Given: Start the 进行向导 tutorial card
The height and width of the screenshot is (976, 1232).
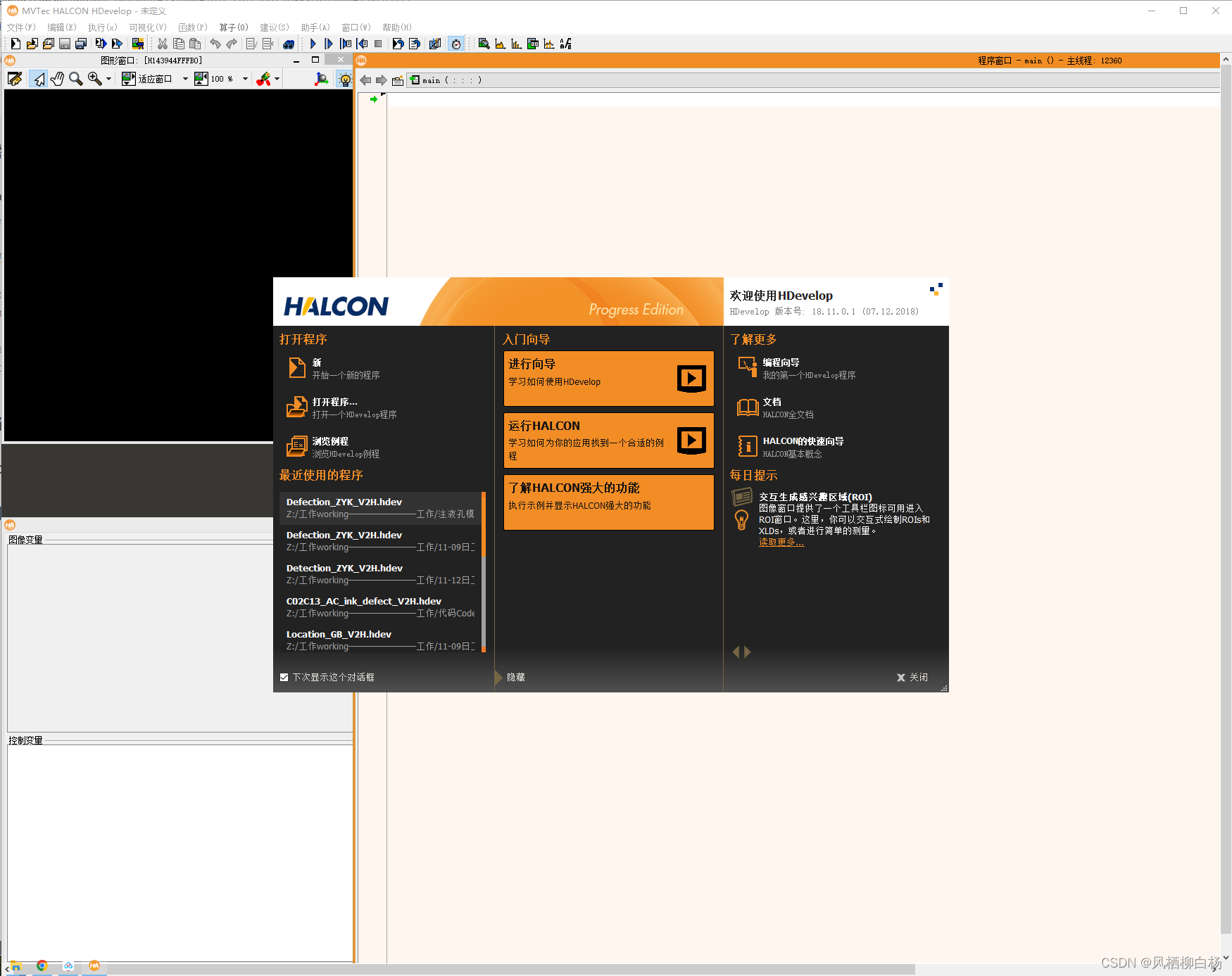Looking at the screenshot, I should pyautogui.click(x=609, y=379).
